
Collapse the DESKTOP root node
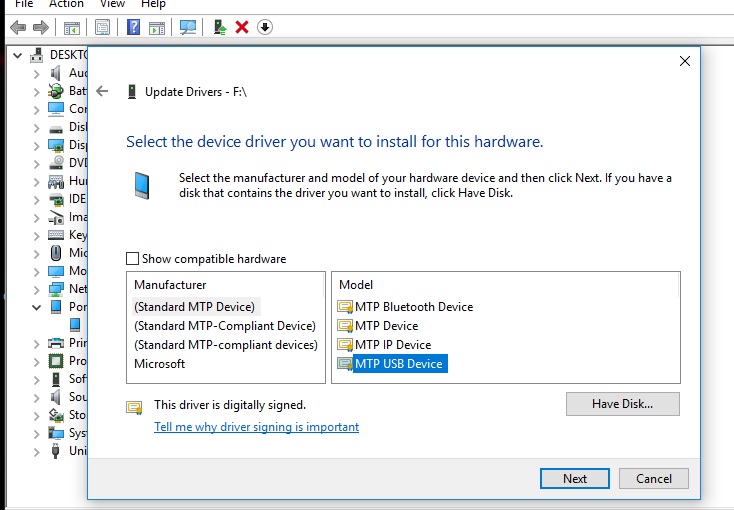pos(17,54)
